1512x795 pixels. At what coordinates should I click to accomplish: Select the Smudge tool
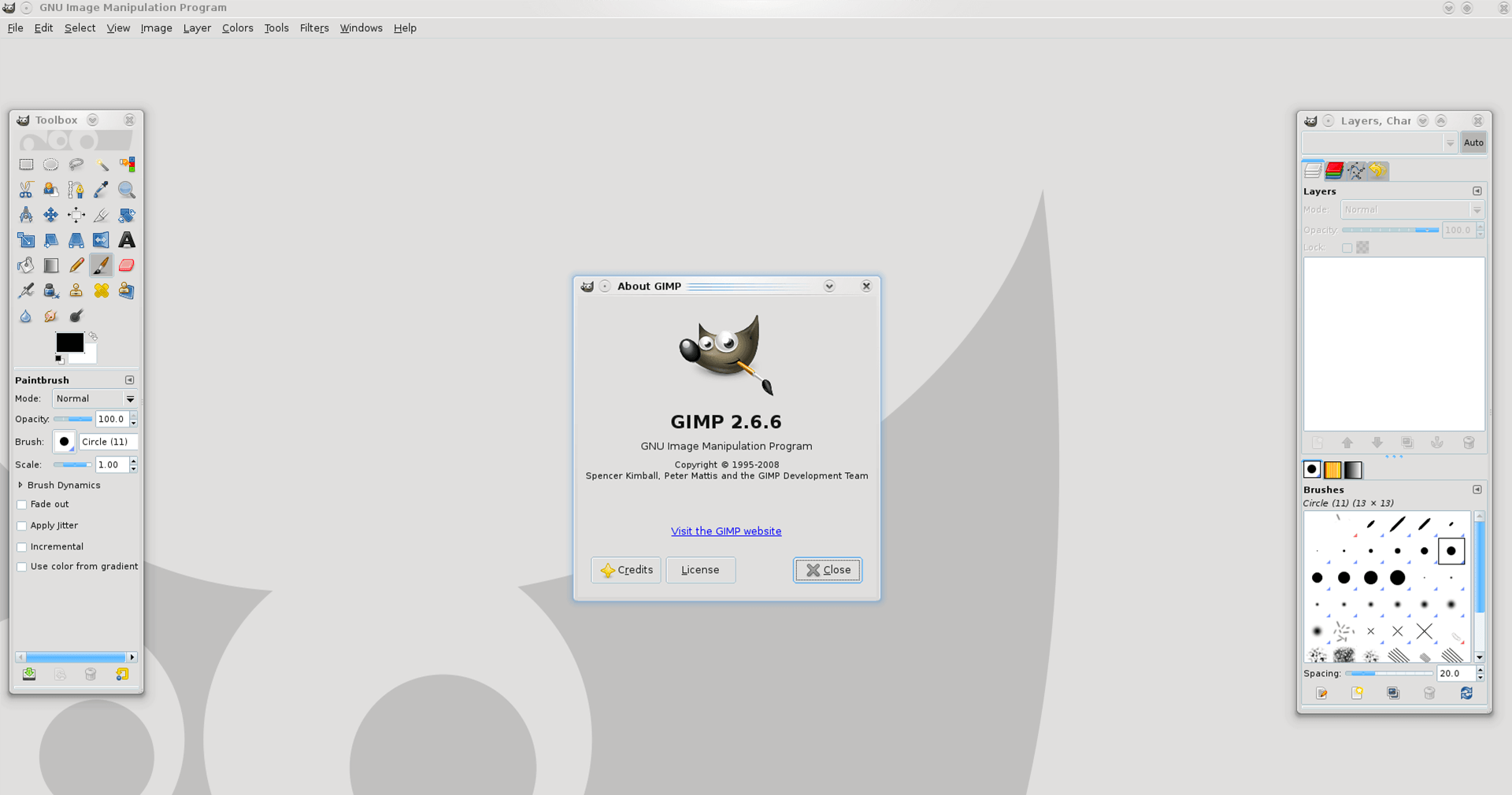coord(51,316)
